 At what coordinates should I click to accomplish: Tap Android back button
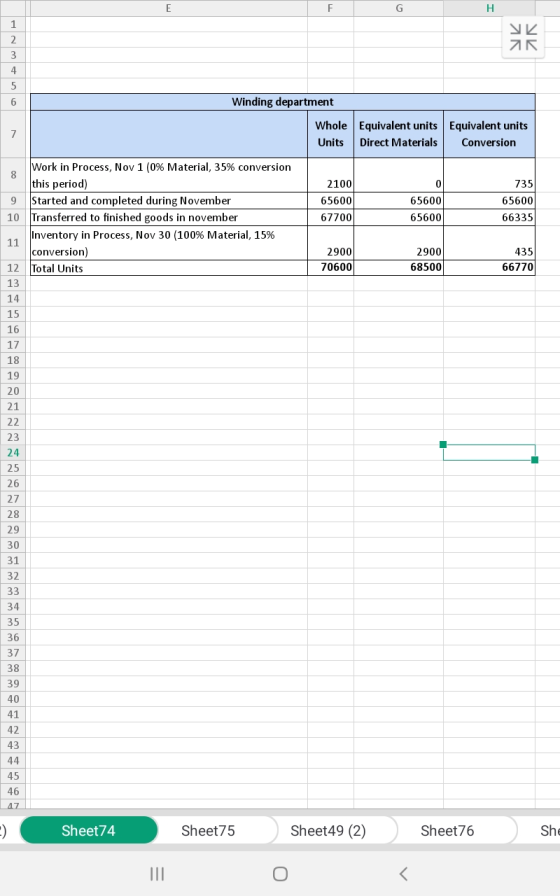coord(403,873)
